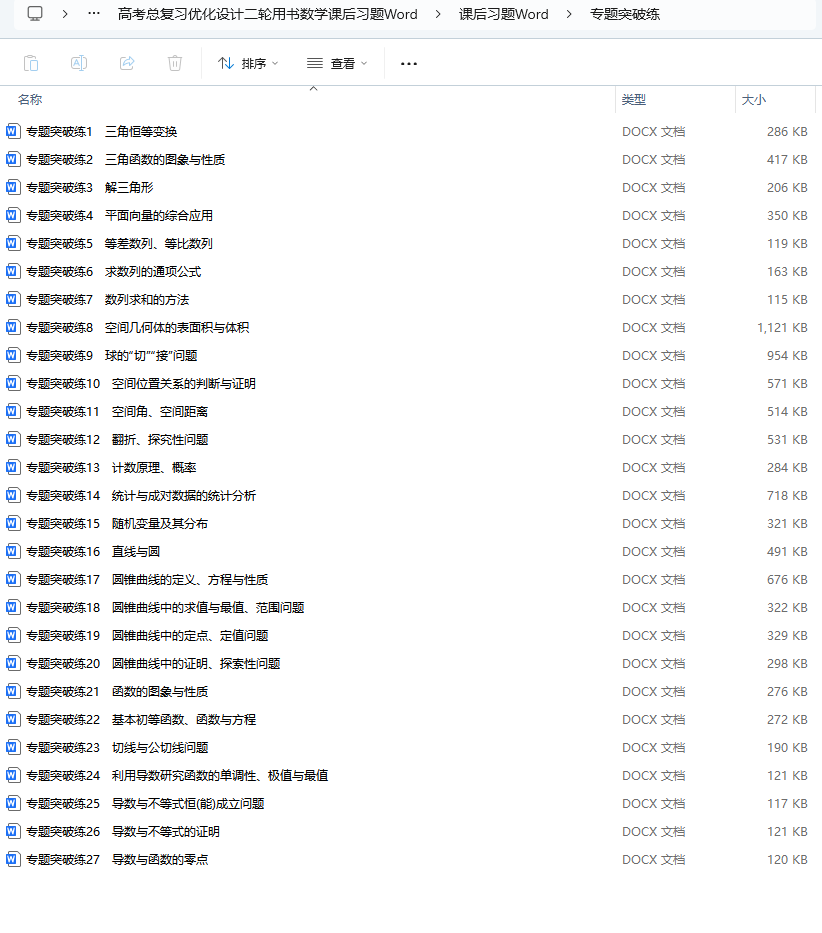Click Word icon of 专题突破练27 导数与函数的零点
The width and height of the screenshot is (822, 933).
tap(13, 859)
